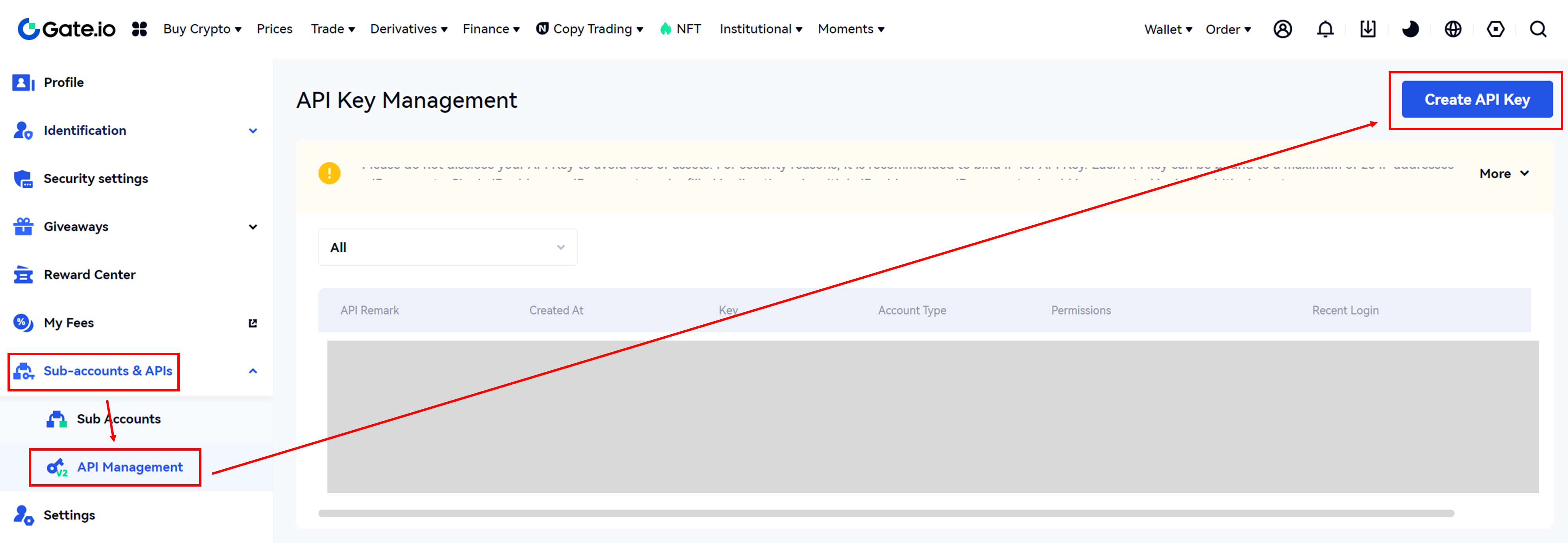Screen dimensions: 1568x543
Task: Open notifications bell icon
Action: tap(1325, 28)
